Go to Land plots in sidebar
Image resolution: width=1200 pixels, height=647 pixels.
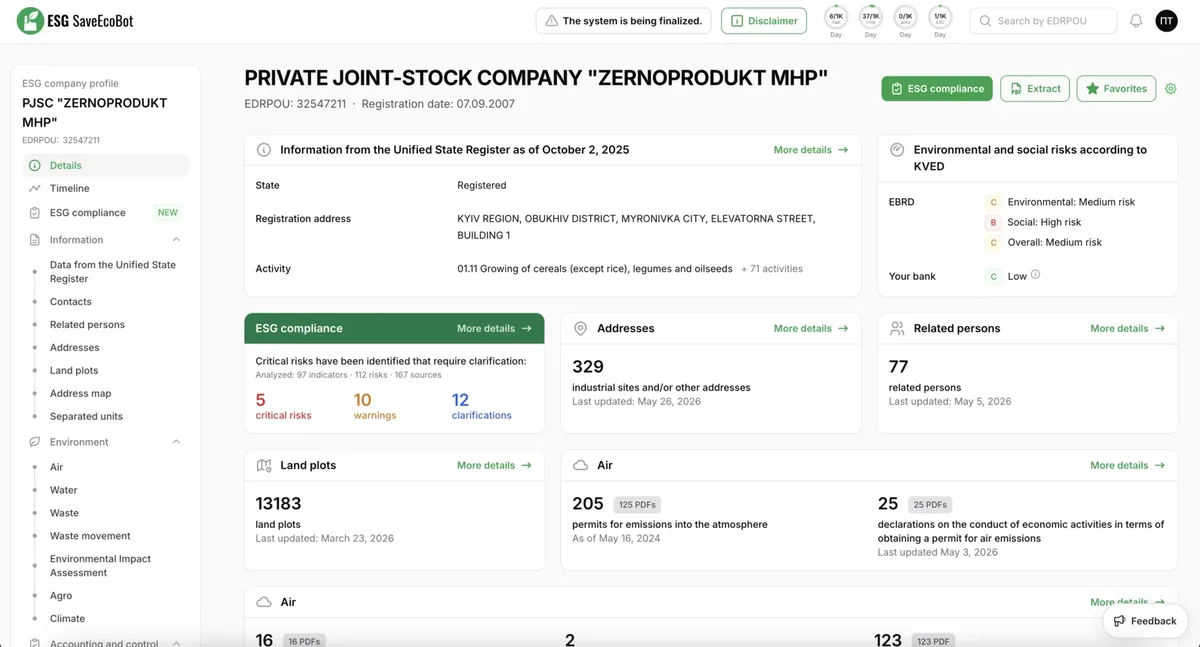pyautogui.click(x=74, y=370)
